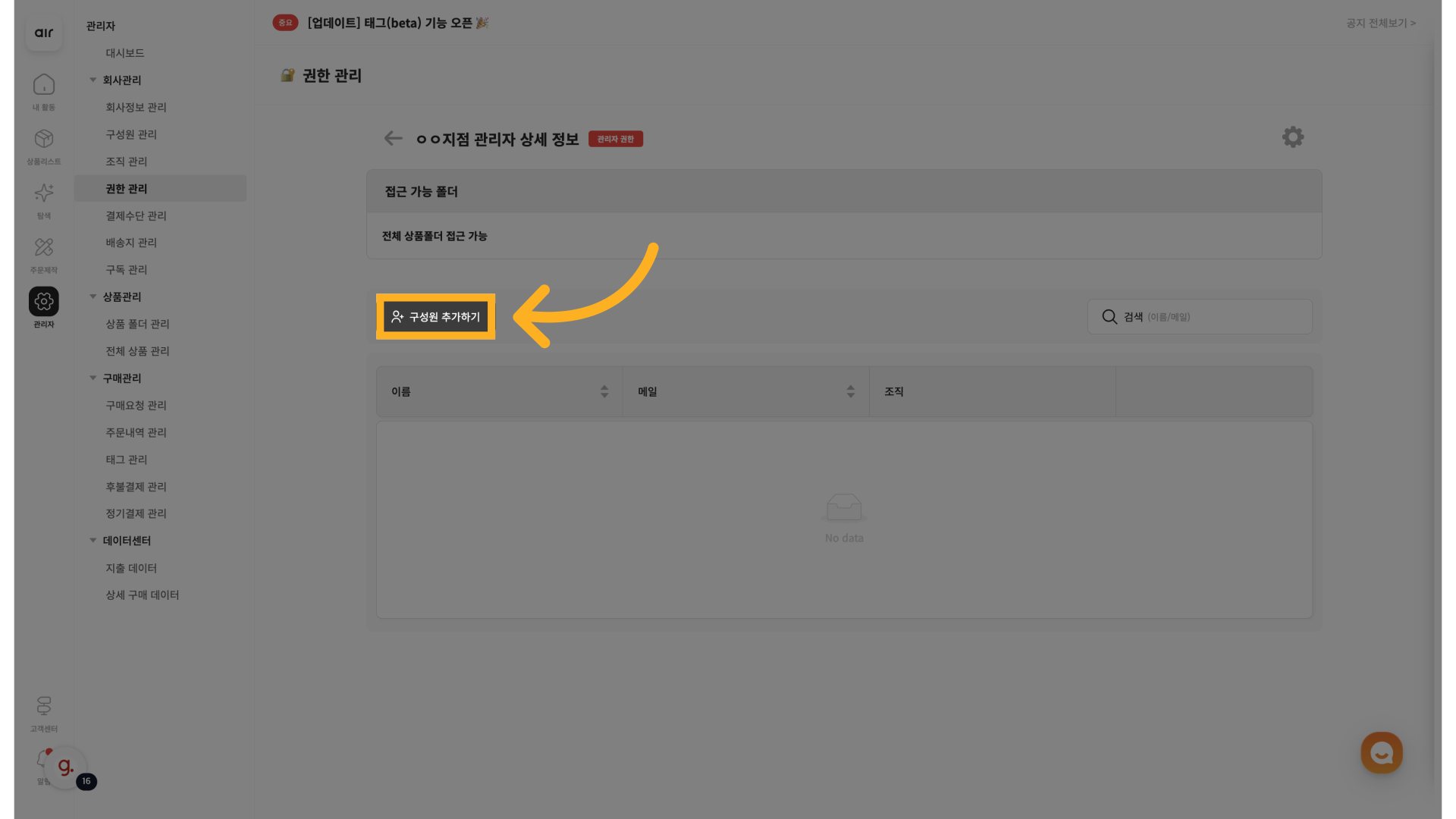Image resolution: width=1456 pixels, height=819 pixels.
Task: Open 구성원 관리 menu item
Action: click(131, 134)
